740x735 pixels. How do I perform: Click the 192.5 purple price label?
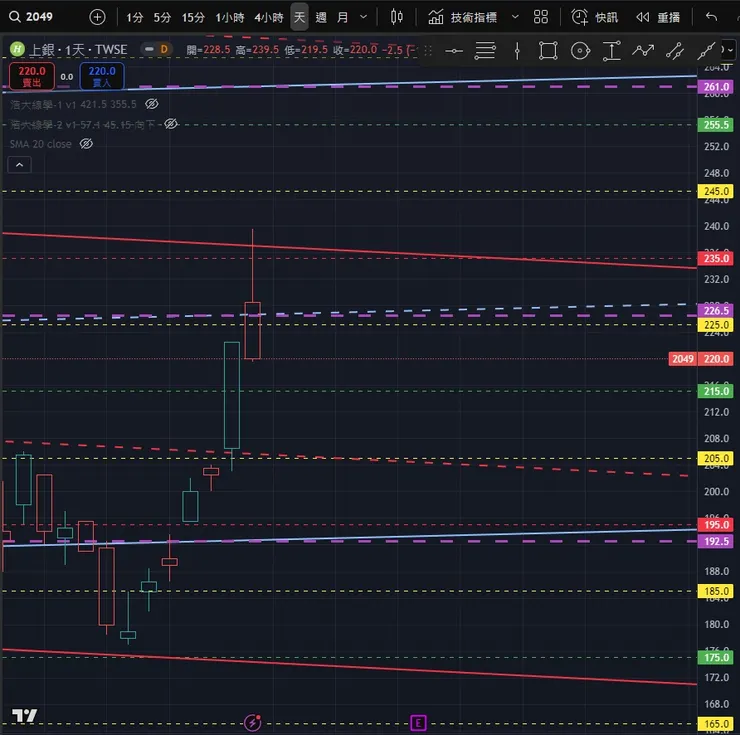715,541
